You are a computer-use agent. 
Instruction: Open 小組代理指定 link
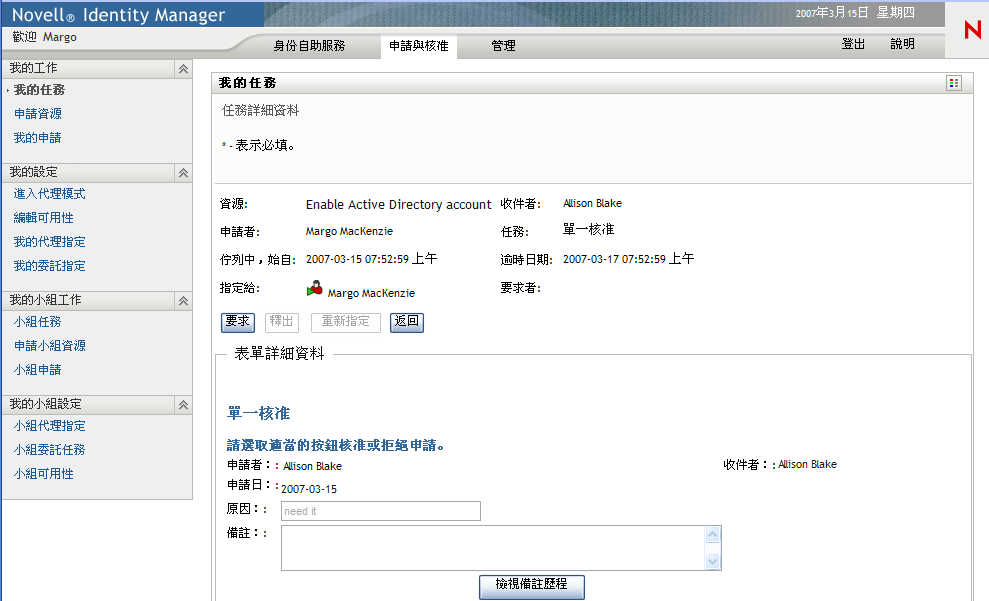[x=50, y=426]
